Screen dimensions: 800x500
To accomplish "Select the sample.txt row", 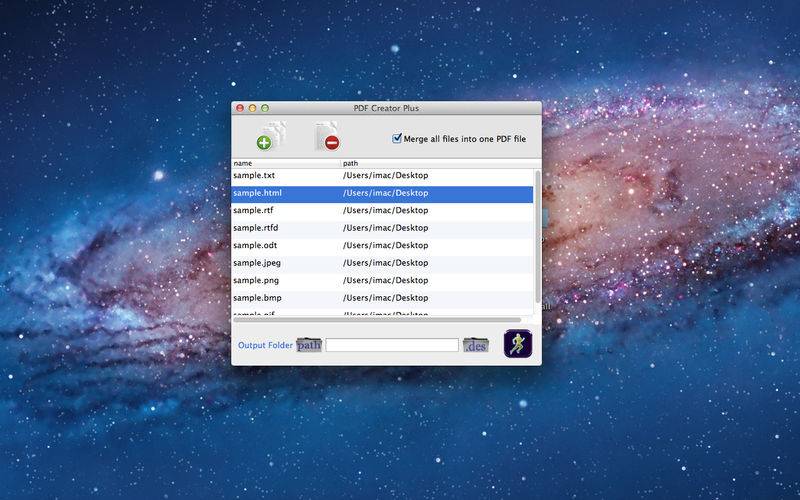I will click(383, 176).
